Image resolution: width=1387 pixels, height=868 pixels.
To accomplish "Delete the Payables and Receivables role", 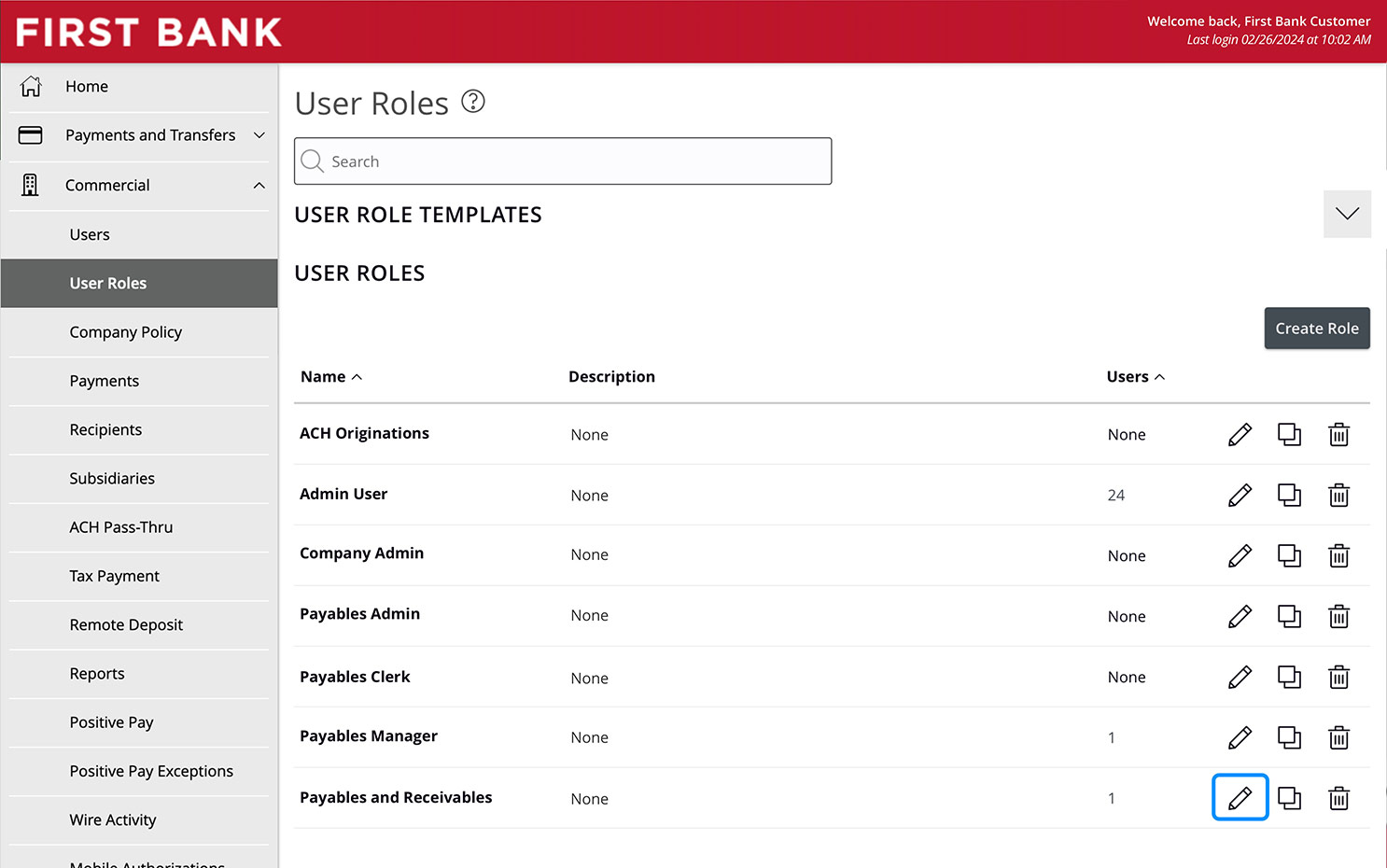I will 1338,798.
